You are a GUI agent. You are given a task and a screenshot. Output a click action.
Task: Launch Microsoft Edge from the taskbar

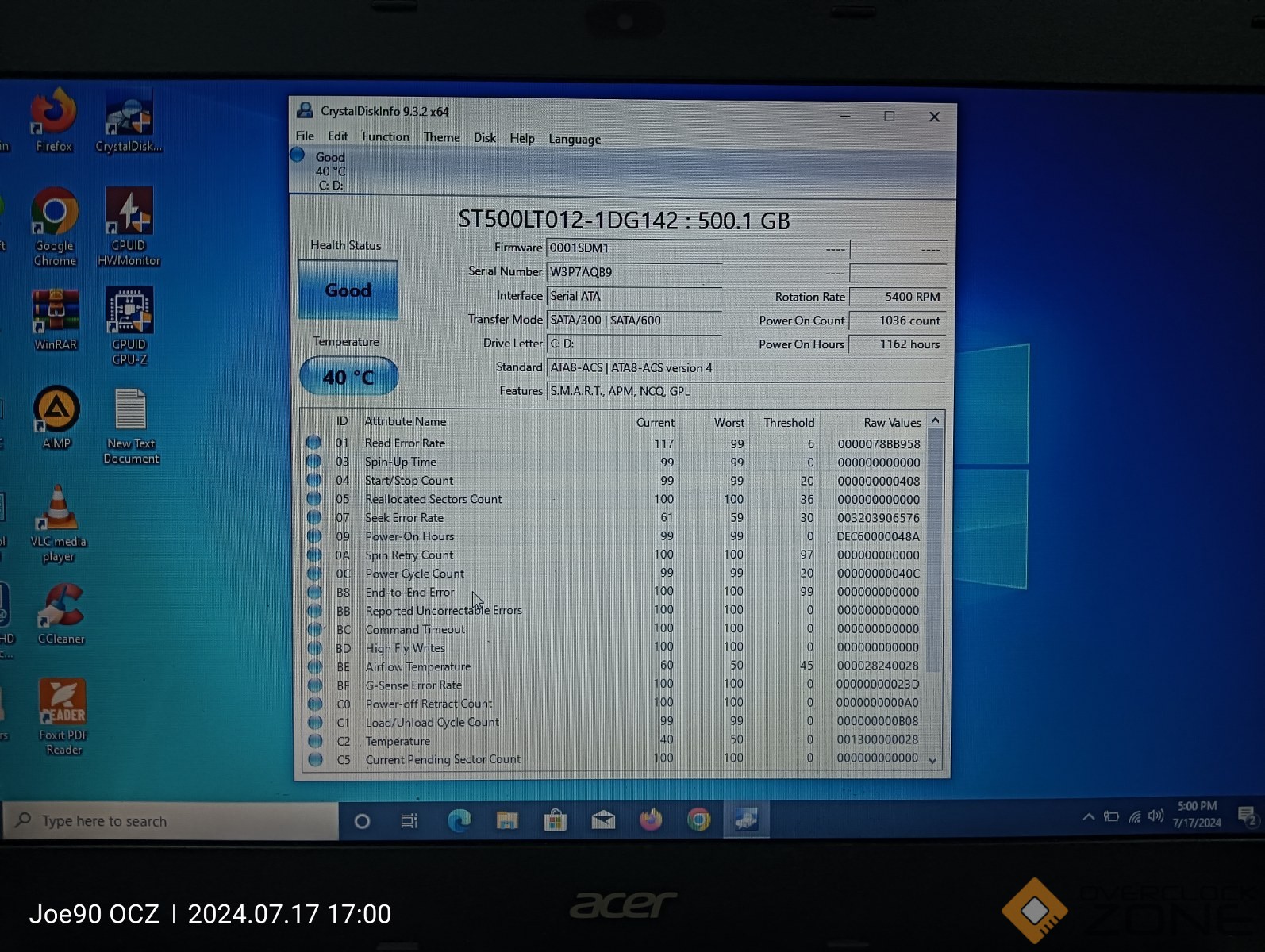pyautogui.click(x=459, y=820)
